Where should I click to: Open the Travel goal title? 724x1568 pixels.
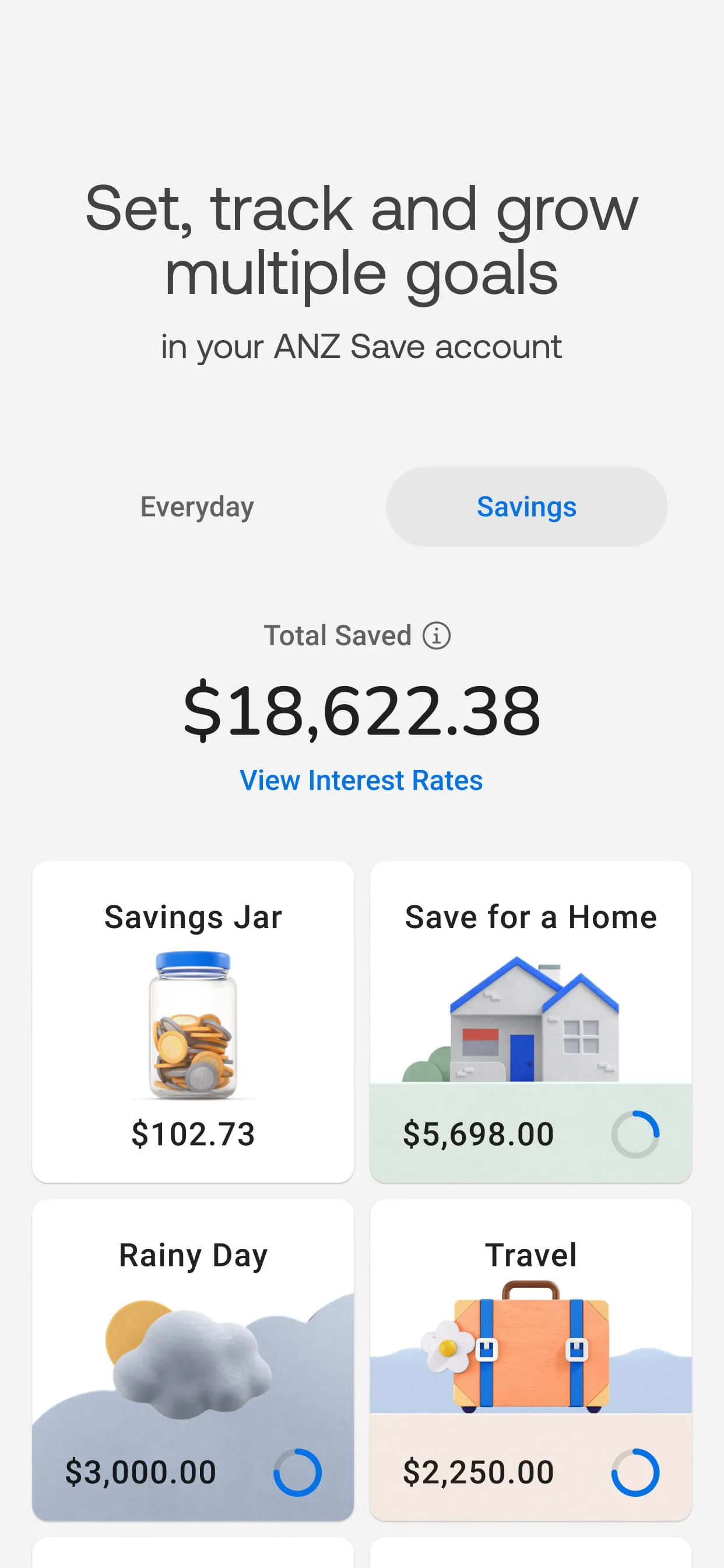(x=530, y=1255)
